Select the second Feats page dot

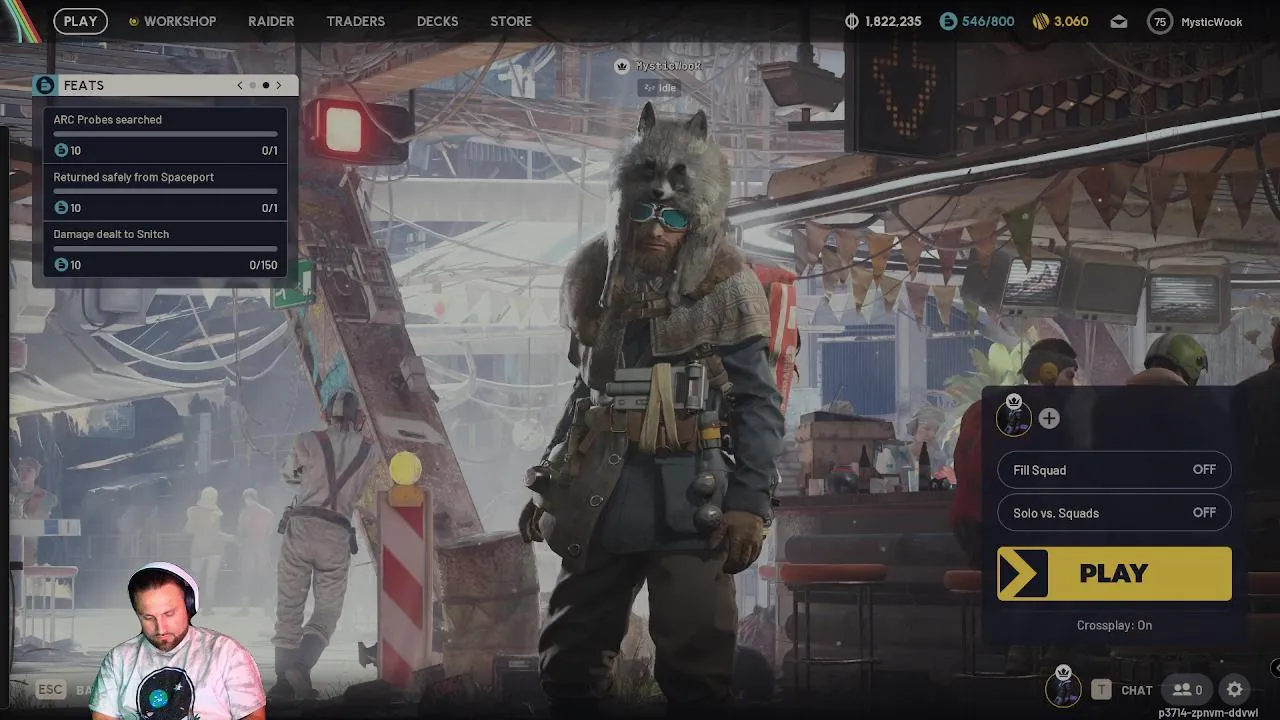[265, 85]
